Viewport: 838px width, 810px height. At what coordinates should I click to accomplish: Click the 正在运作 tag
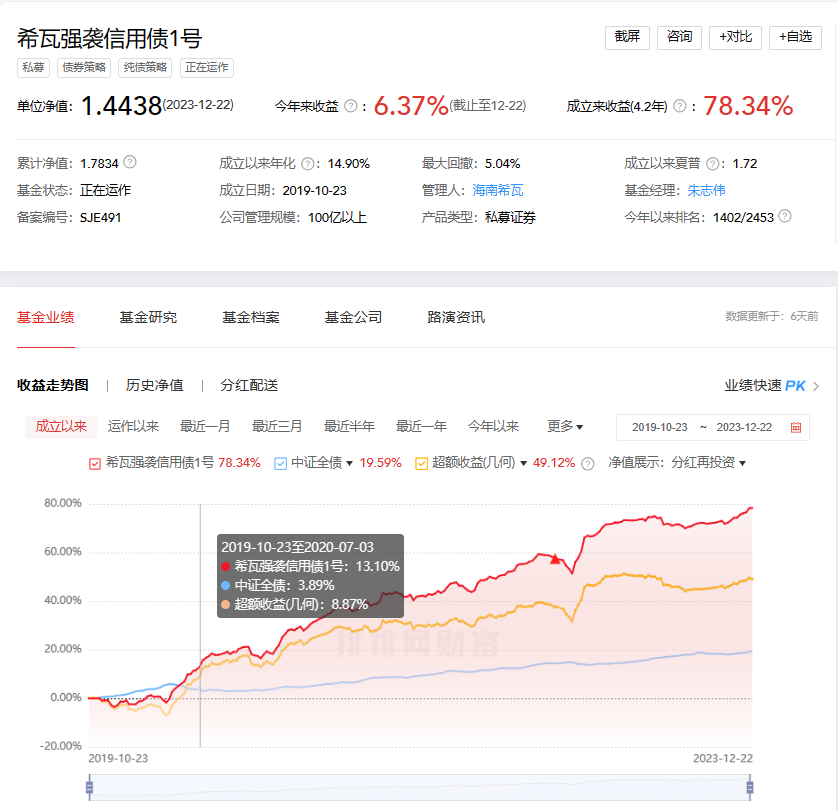pyautogui.click(x=206, y=68)
